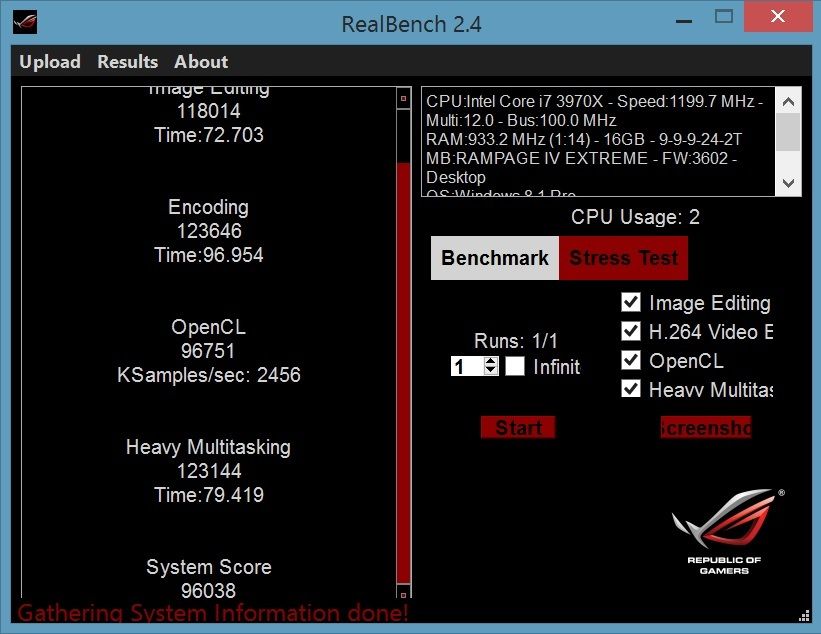Click the 'CPU Usage: 2' label
The width and height of the screenshot is (821, 634).
coord(635,217)
